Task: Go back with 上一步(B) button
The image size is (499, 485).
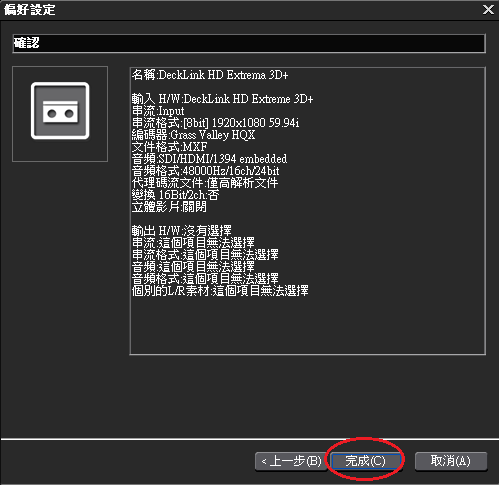Action: pos(291,461)
